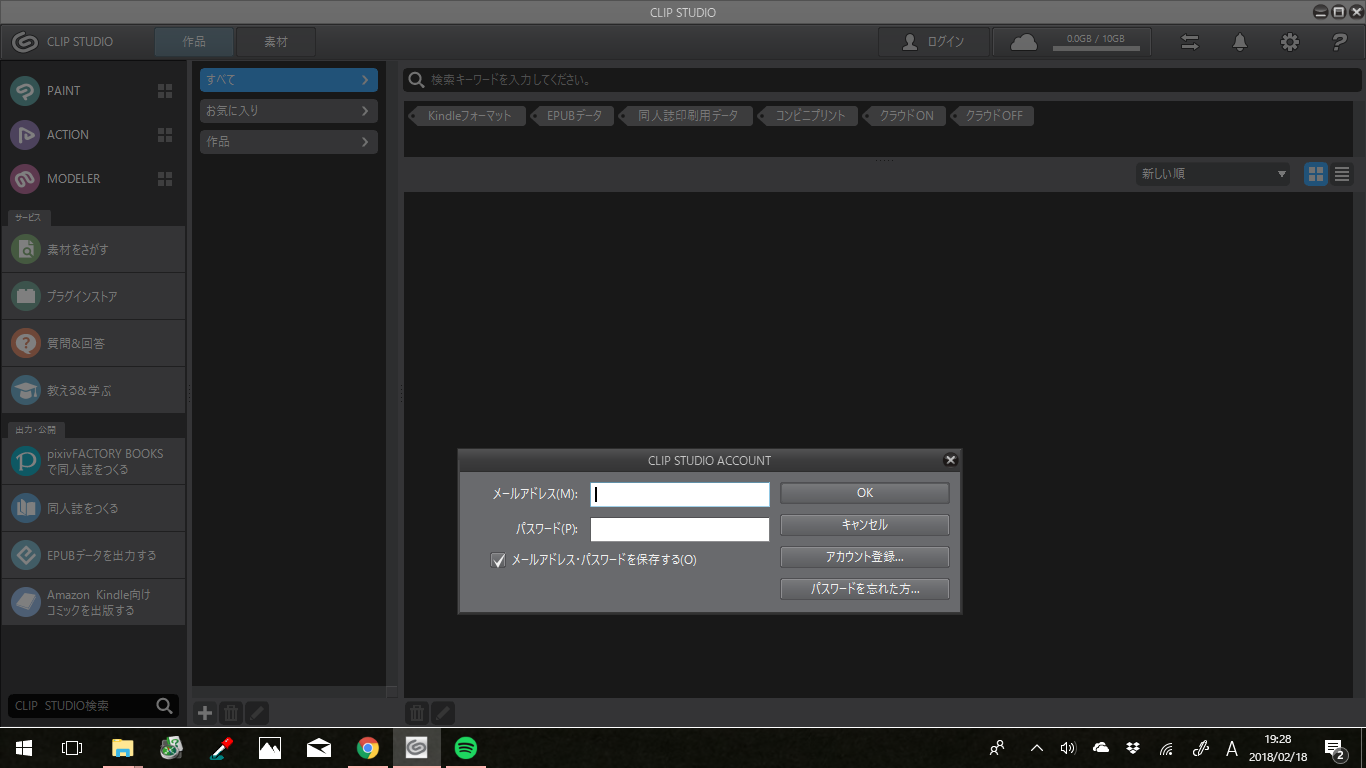Image resolution: width=1366 pixels, height=768 pixels.
Task: Filter by 同人誌印刷用データ tag
Action: coord(687,116)
